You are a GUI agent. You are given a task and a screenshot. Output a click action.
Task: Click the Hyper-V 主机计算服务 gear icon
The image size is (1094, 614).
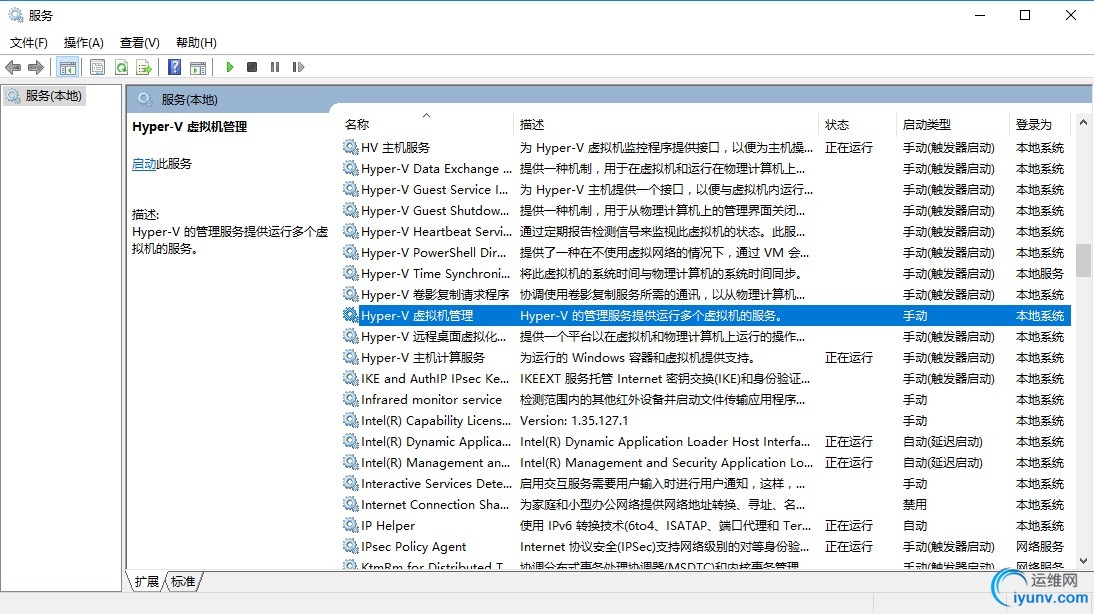tap(350, 357)
